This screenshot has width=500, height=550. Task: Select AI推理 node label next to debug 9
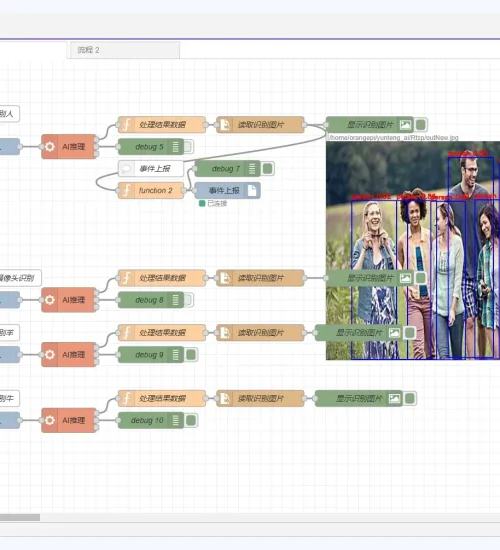coord(74,355)
